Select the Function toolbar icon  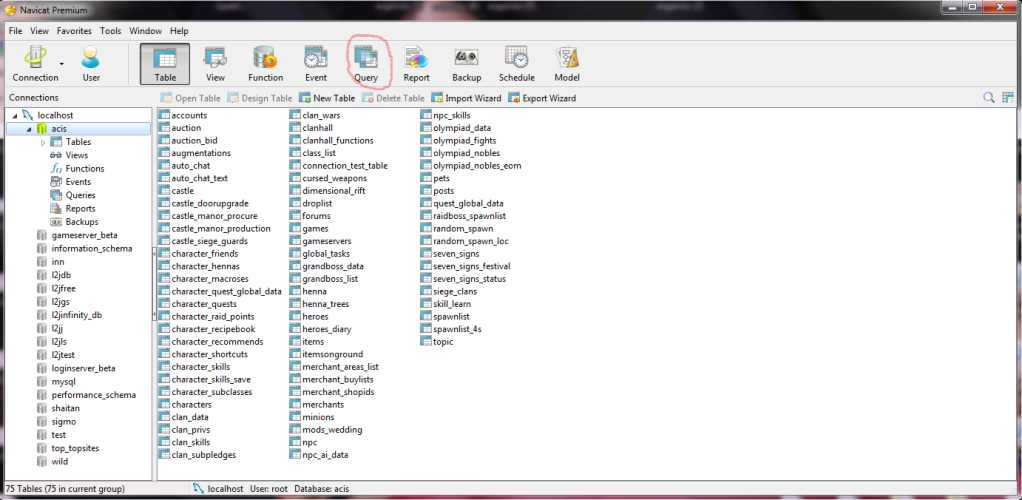(x=265, y=62)
